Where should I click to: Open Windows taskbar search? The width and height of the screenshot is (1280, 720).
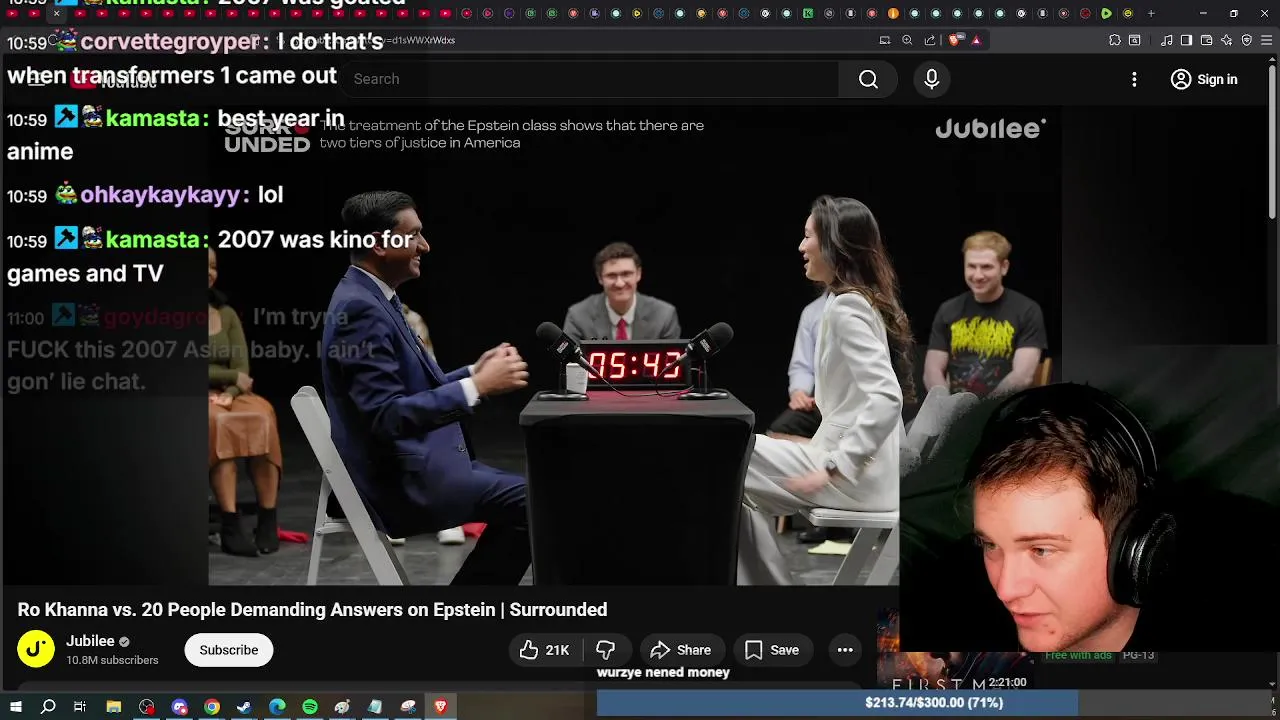(48, 707)
